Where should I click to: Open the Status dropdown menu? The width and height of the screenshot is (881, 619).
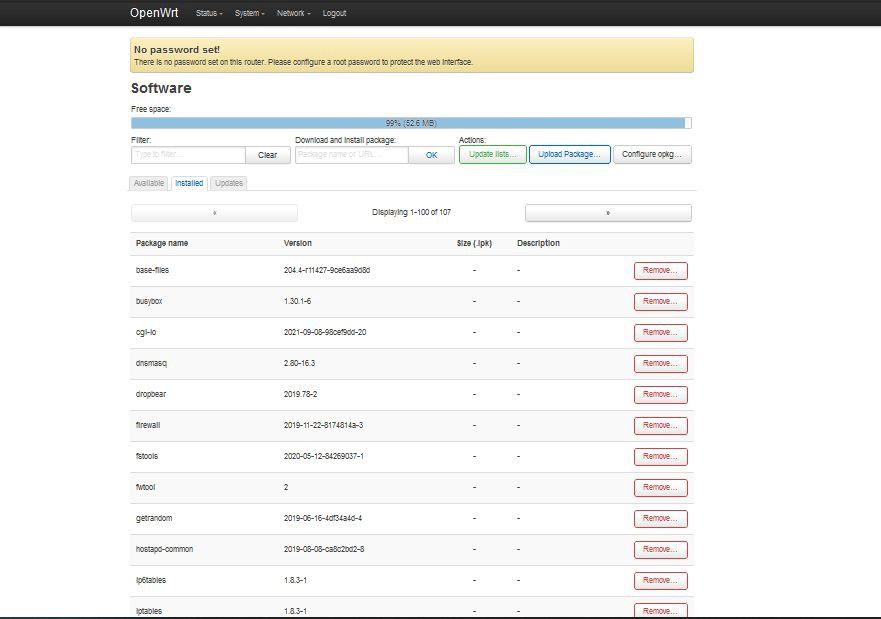click(x=209, y=13)
